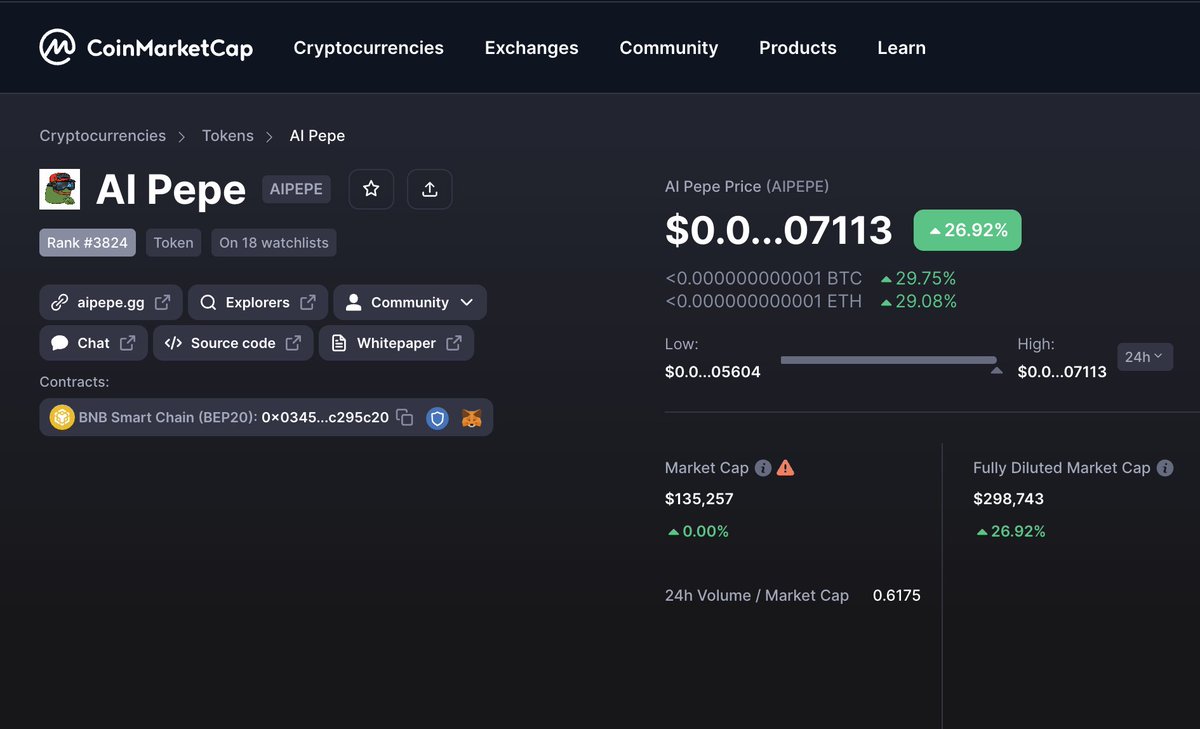Click the BNB Smart Chain coin icon
Screen dimensions: 1200x729
tap(63, 417)
